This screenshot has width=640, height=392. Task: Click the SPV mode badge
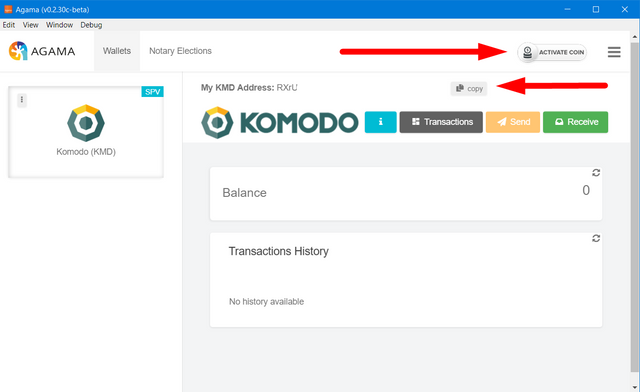point(152,91)
